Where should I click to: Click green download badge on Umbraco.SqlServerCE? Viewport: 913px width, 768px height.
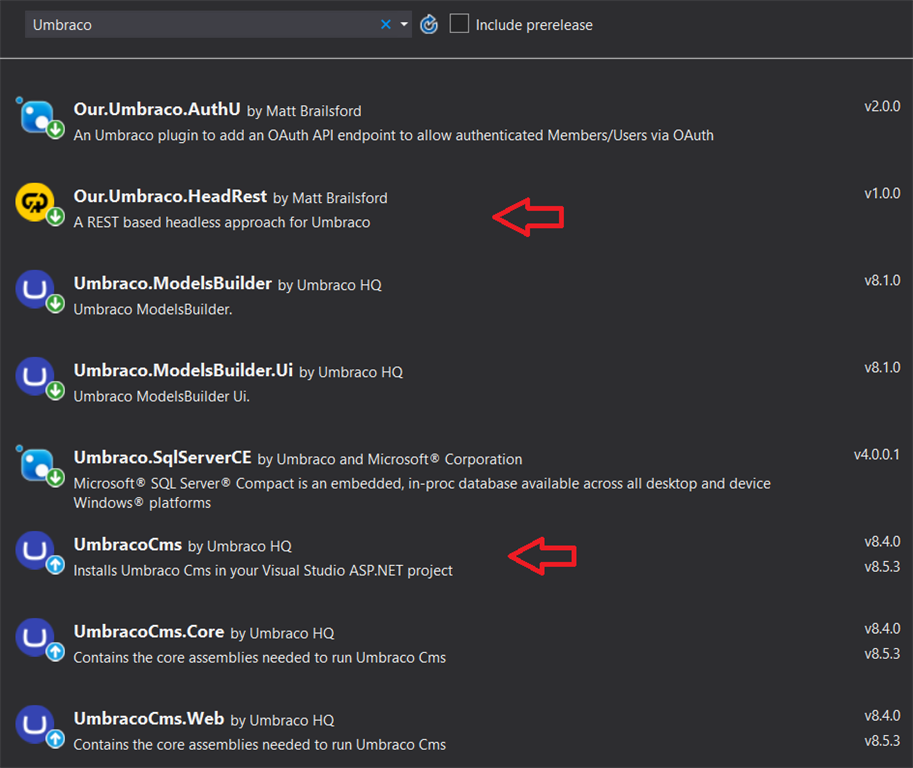pyautogui.click(x=55, y=477)
